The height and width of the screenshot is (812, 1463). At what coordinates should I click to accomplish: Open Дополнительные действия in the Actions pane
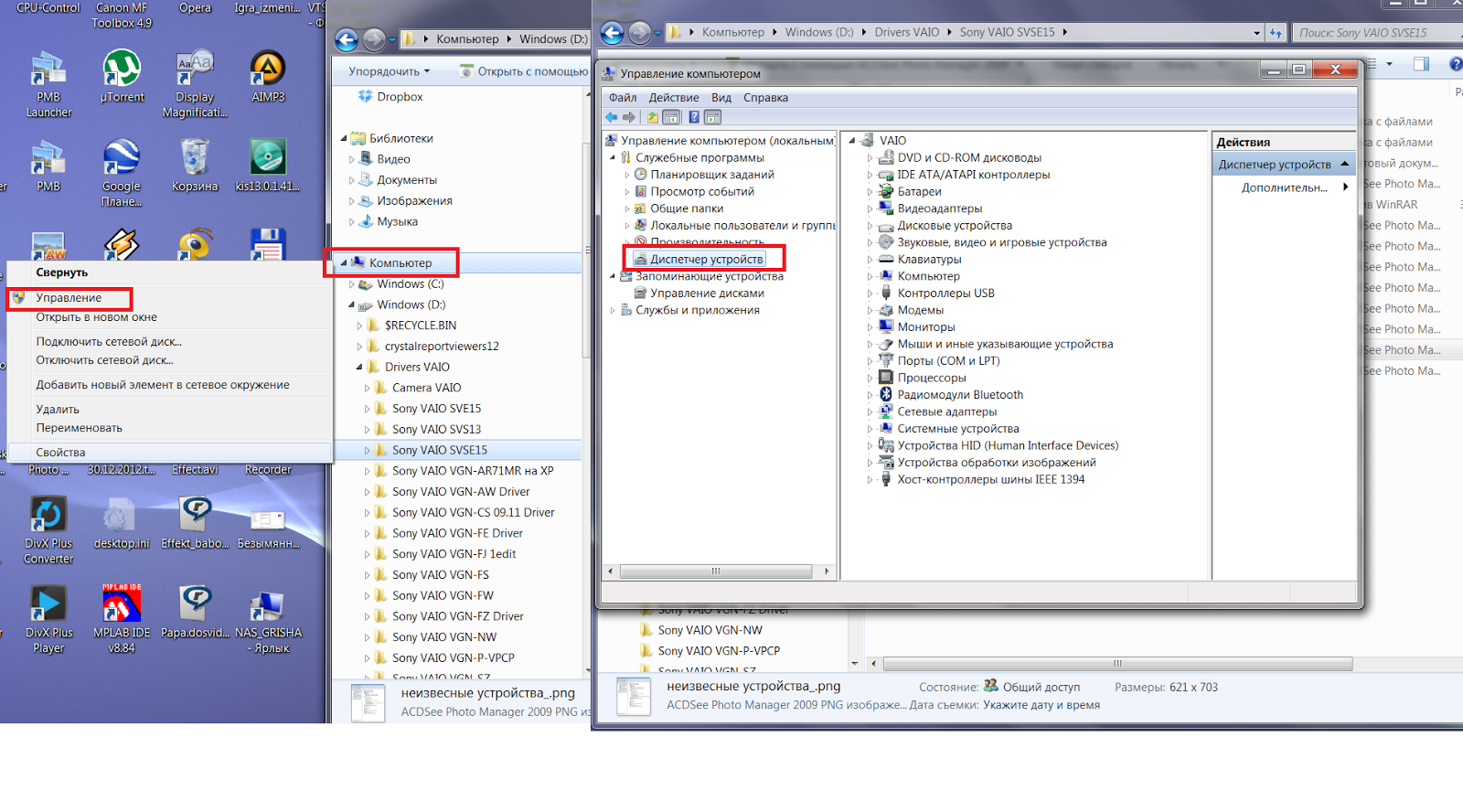tap(1285, 187)
